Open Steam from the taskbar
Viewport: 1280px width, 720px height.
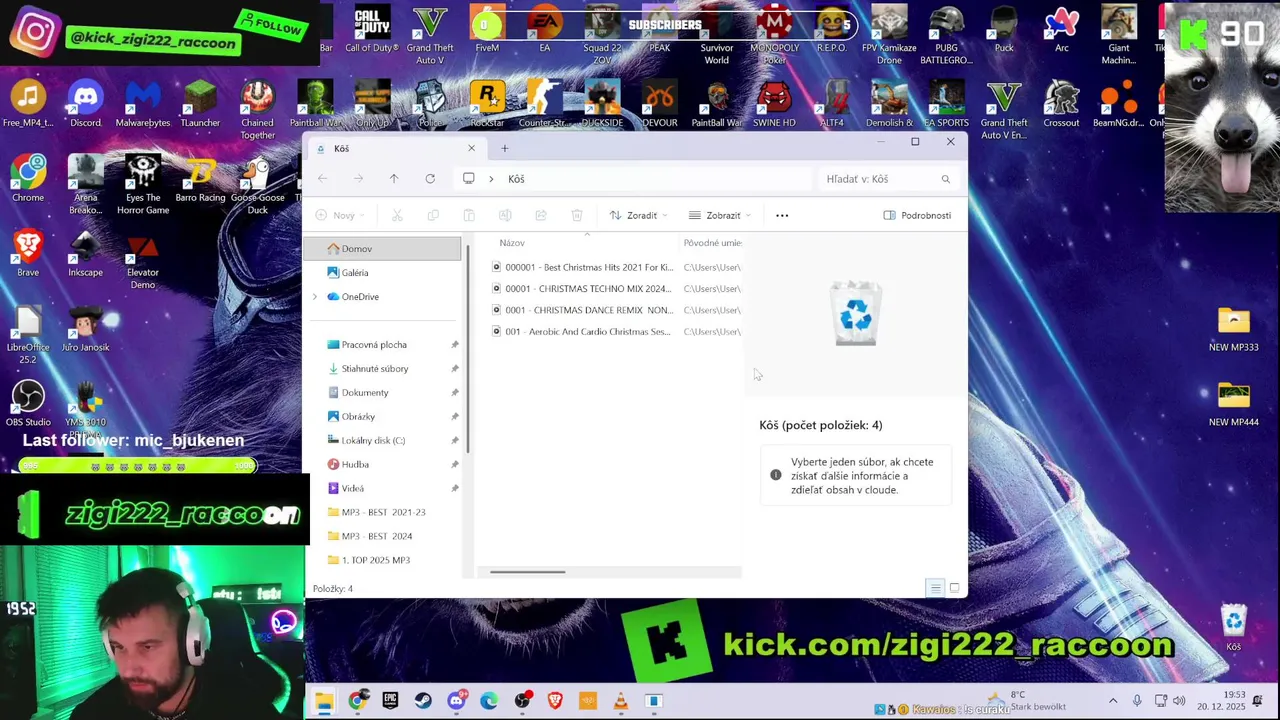coord(423,701)
